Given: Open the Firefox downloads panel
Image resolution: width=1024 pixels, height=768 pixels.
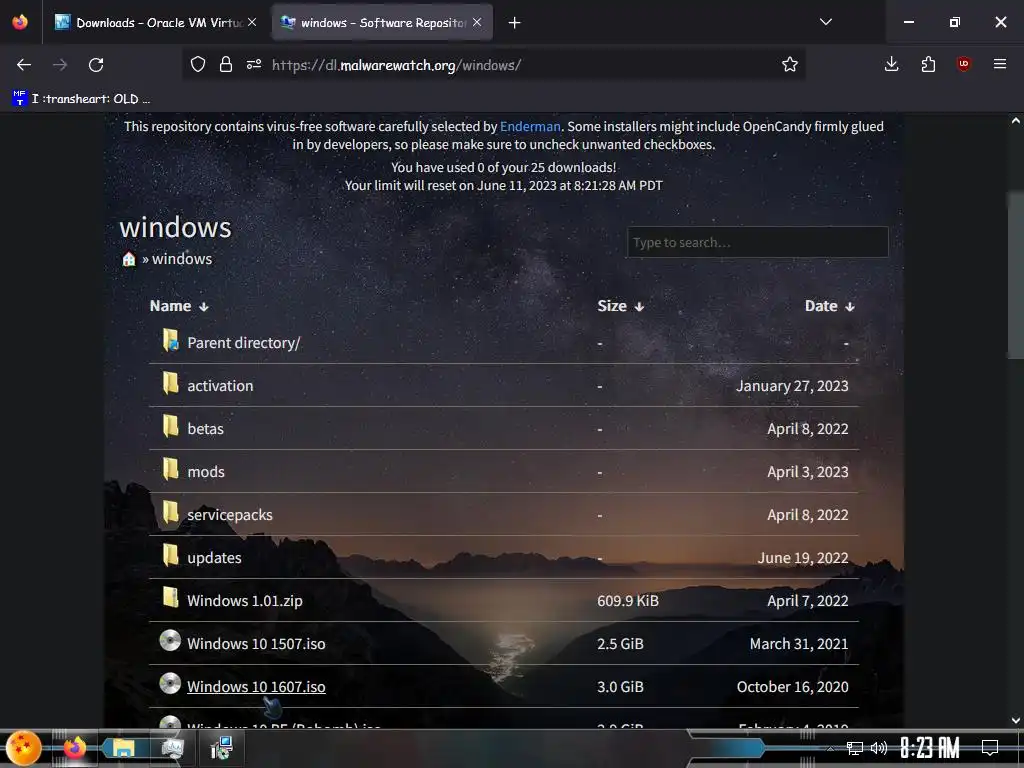Looking at the screenshot, I should coord(891,64).
